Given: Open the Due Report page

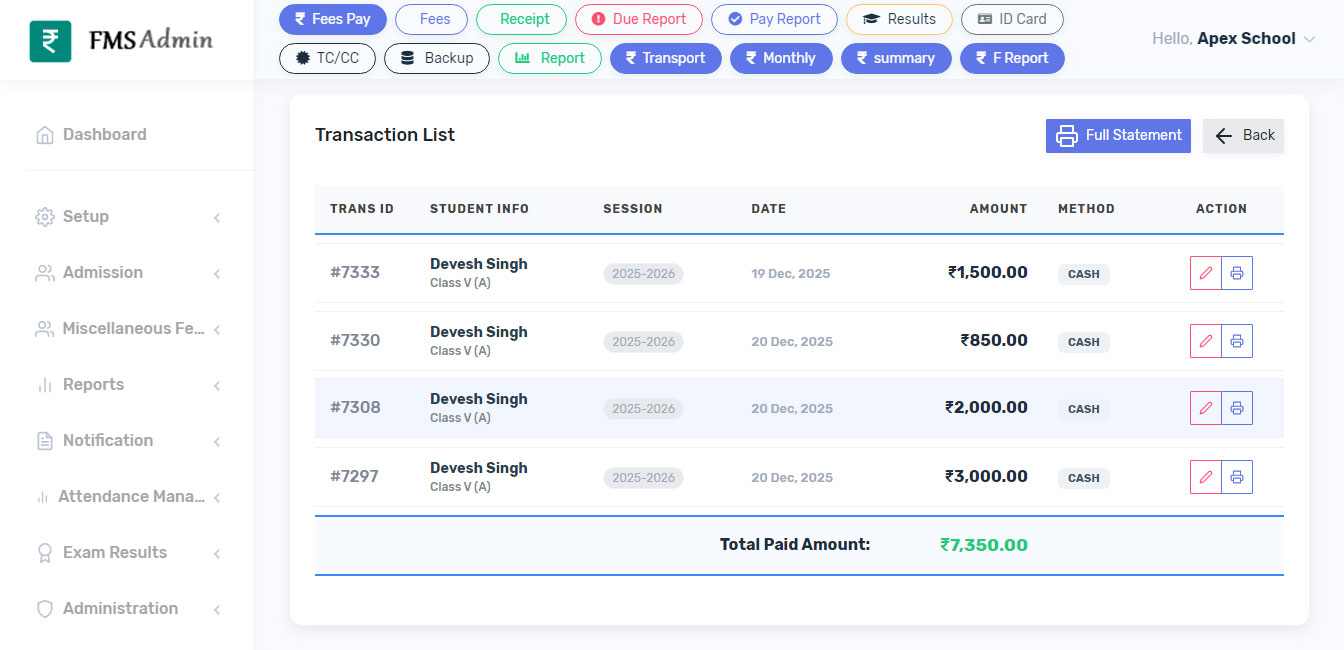Looking at the screenshot, I should (638, 19).
